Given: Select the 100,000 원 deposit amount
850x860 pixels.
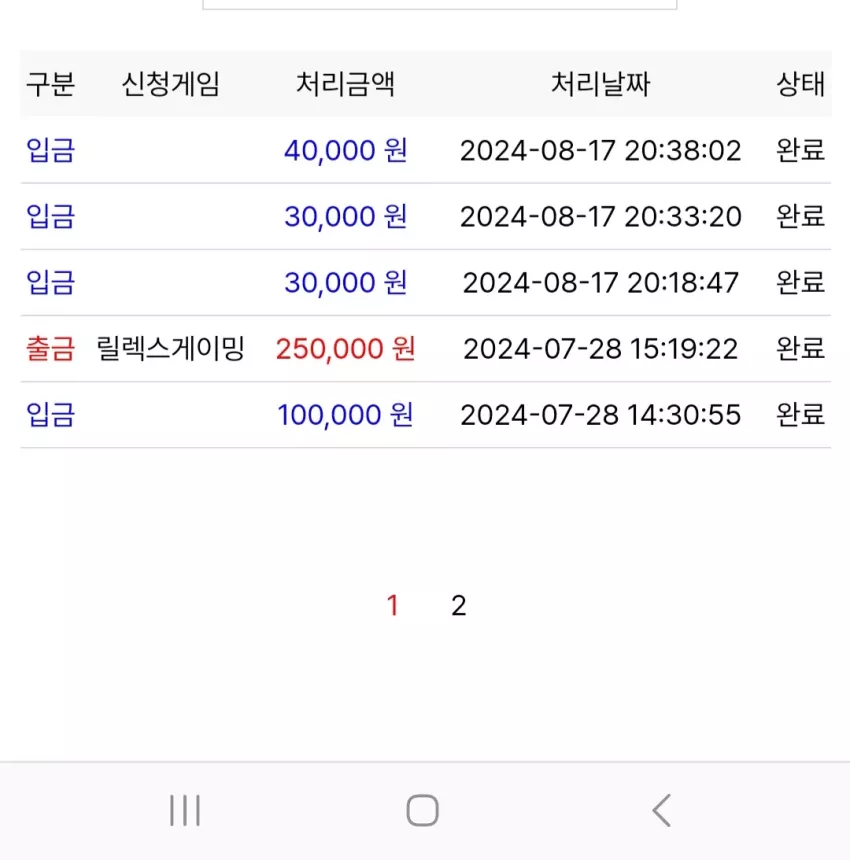Looking at the screenshot, I should coord(345,415).
